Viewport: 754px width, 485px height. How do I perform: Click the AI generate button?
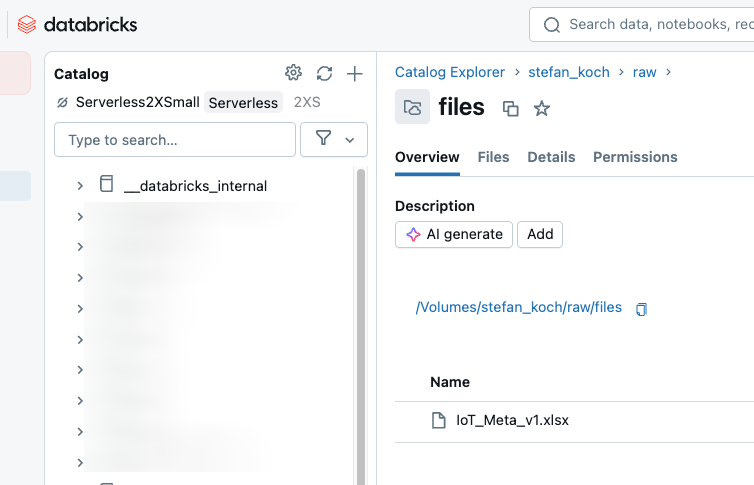[x=454, y=234]
